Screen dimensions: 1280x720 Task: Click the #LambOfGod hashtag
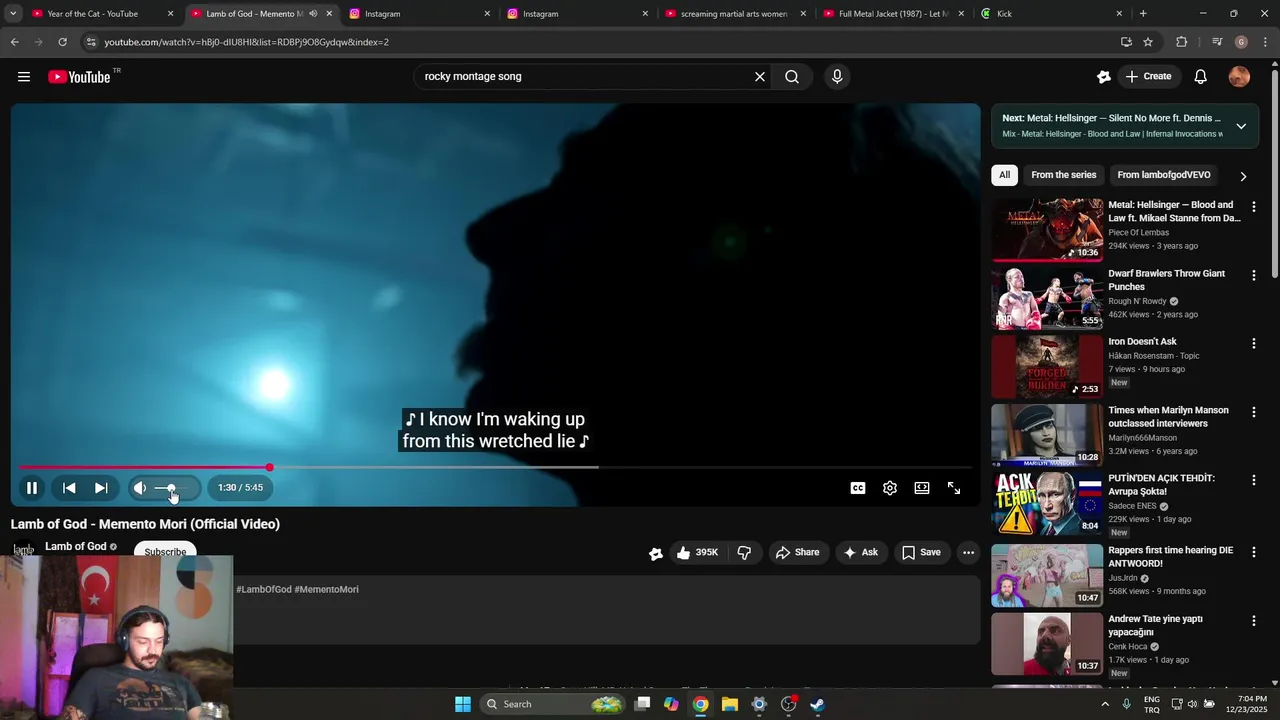tap(264, 590)
